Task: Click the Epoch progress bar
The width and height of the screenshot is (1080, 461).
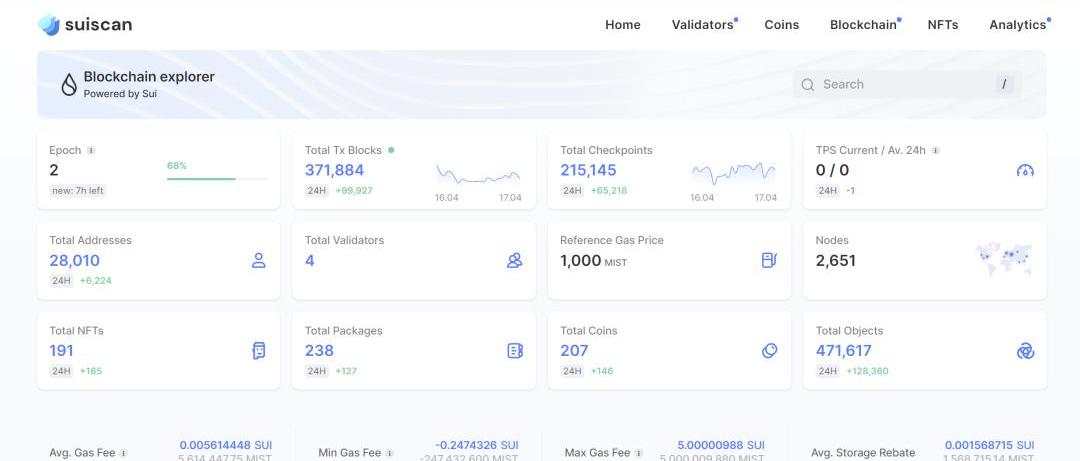Action: point(217,179)
